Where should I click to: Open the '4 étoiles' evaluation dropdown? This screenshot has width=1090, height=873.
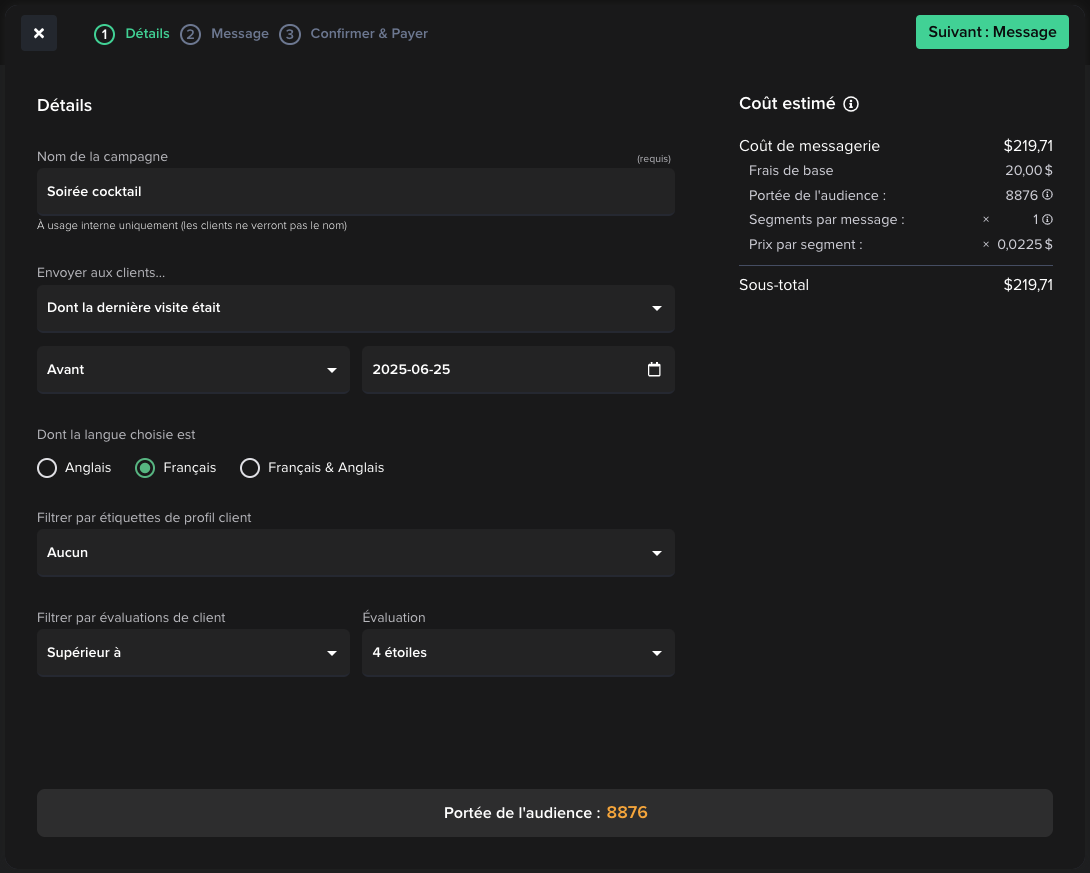coord(517,653)
